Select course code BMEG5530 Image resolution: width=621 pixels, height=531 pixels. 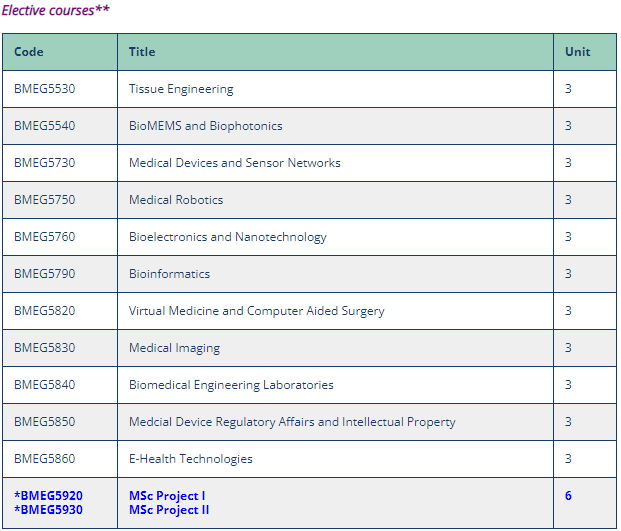44,89
